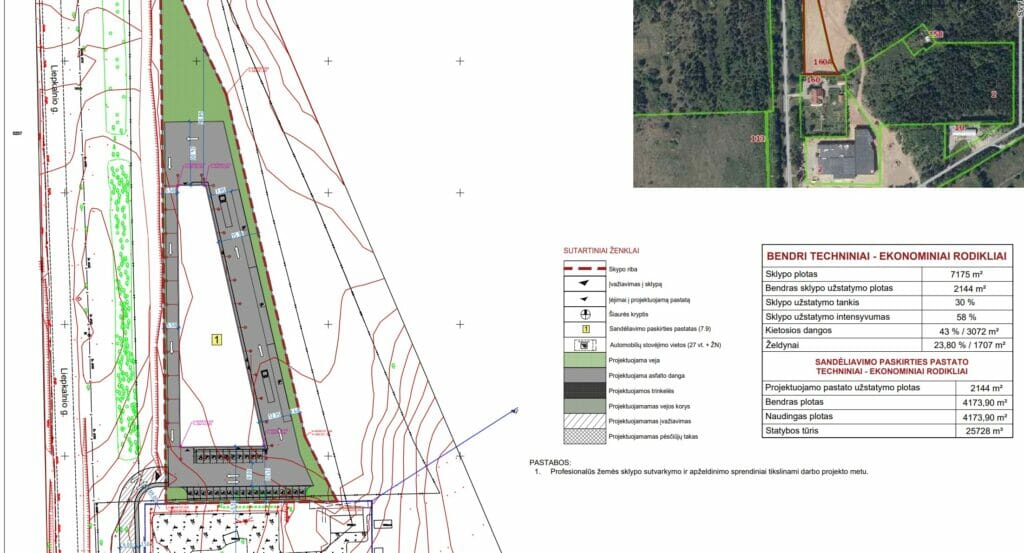Click the plot label 160 on the aerial photo

[813, 80]
